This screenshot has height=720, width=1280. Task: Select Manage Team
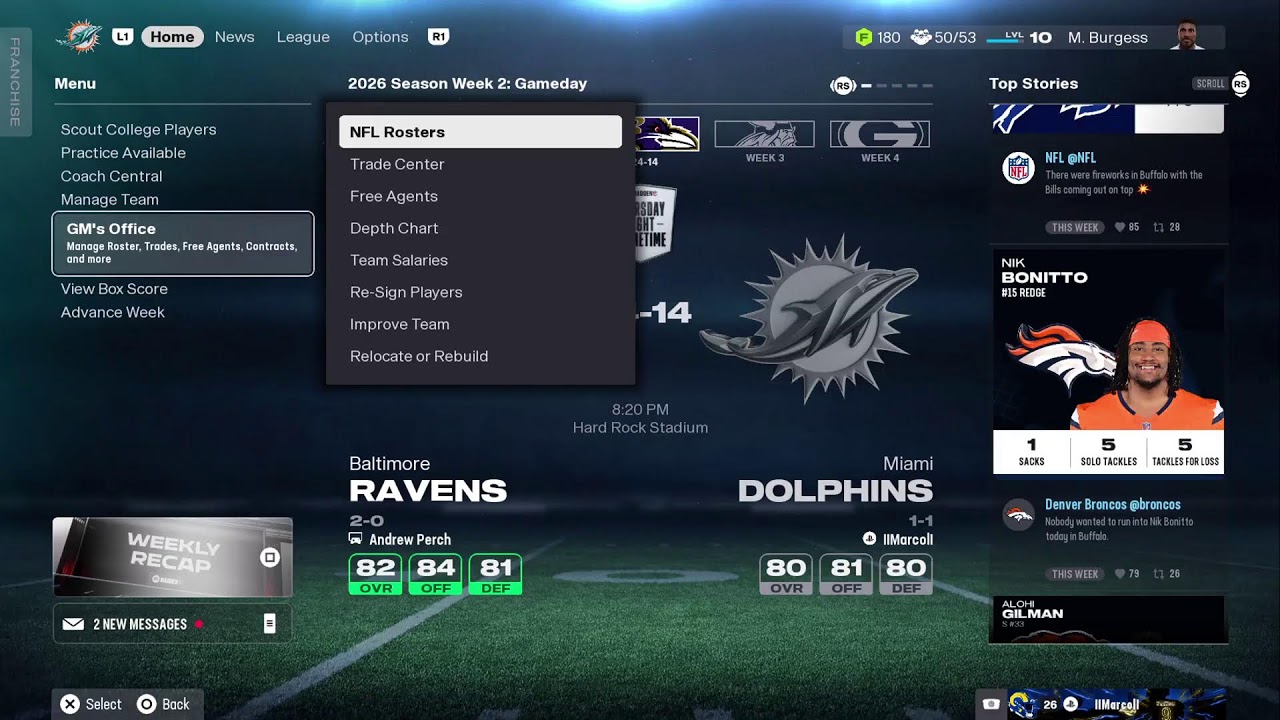[109, 199]
